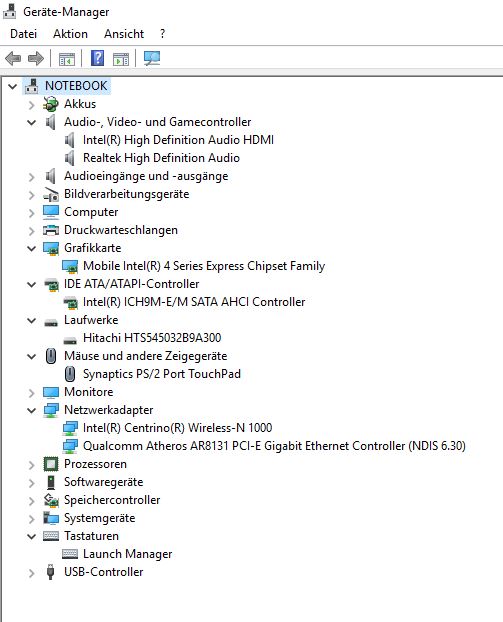The image size is (503, 622).
Task: Click the Monitore screen icon
Action: [x=51, y=392]
